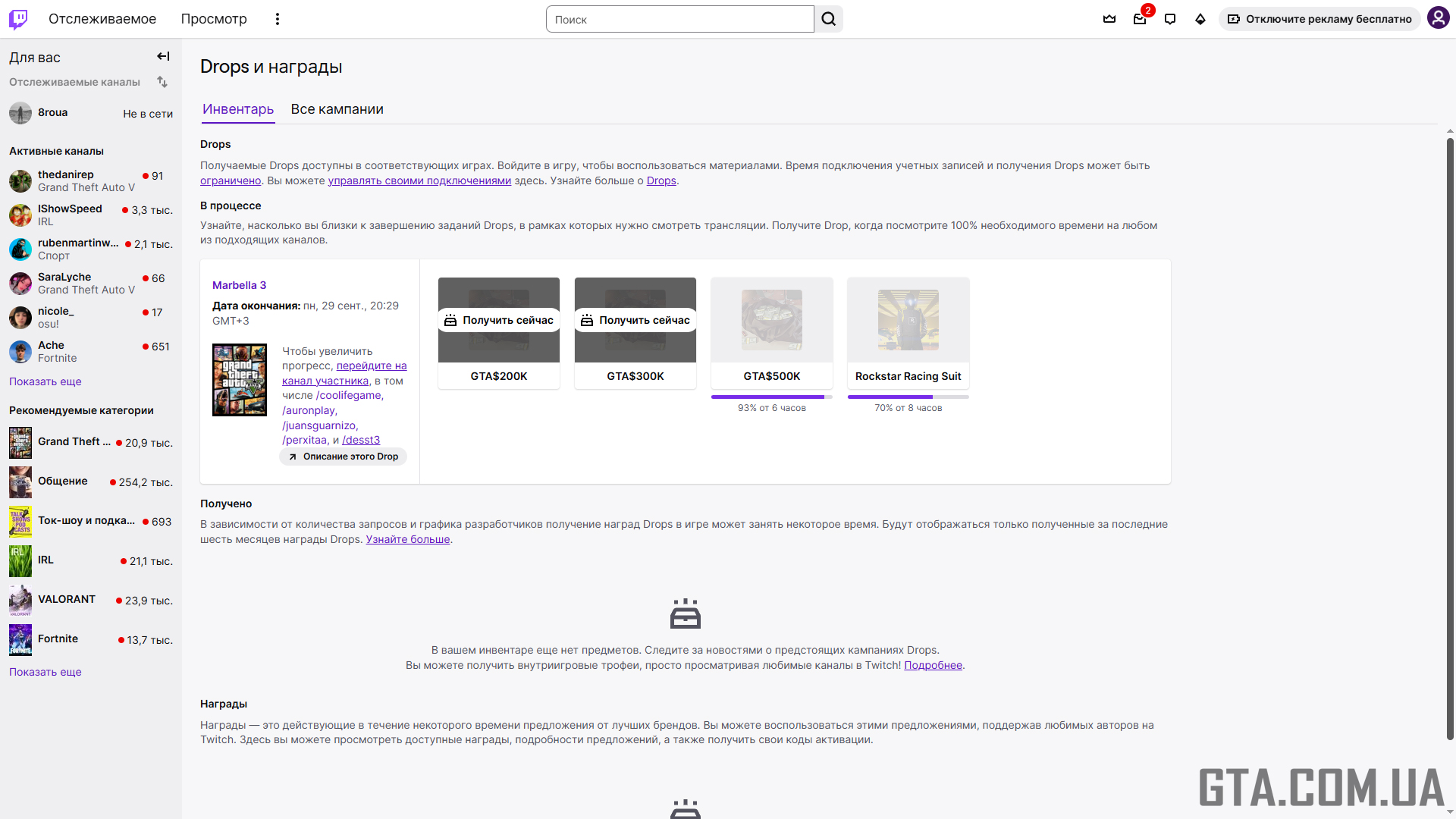Viewport: 1456px width, 819px height.
Task: Click the search magnifier button
Action: tap(829, 19)
